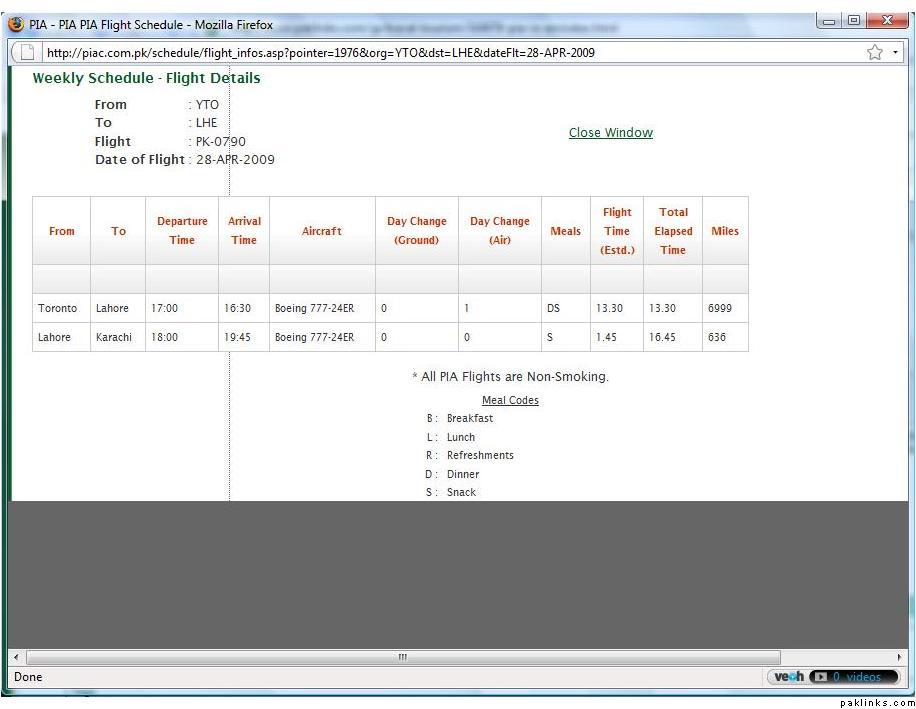Click the Close Window link
916x709 pixels.
pos(610,133)
